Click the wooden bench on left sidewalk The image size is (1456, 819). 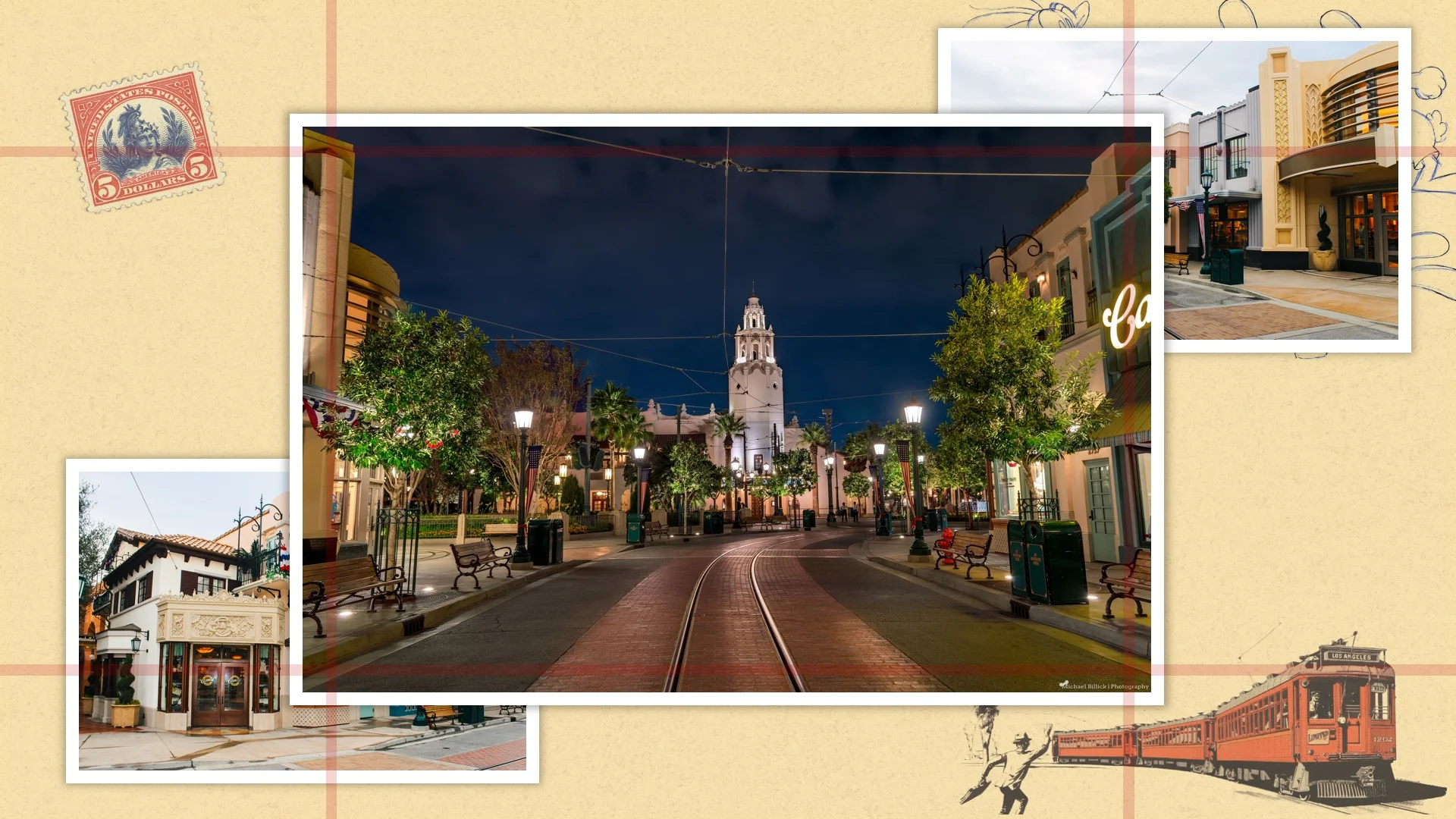click(x=480, y=563)
